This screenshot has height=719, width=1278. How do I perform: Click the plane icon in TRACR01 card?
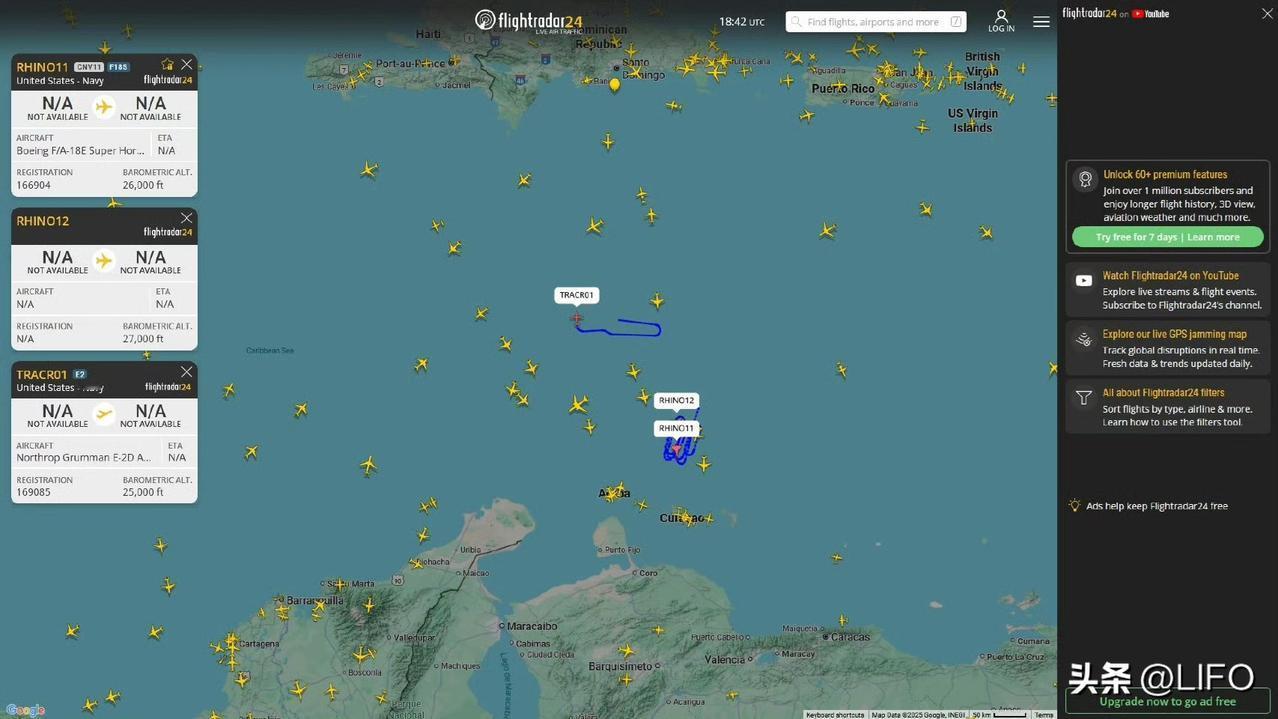(x=104, y=414)
